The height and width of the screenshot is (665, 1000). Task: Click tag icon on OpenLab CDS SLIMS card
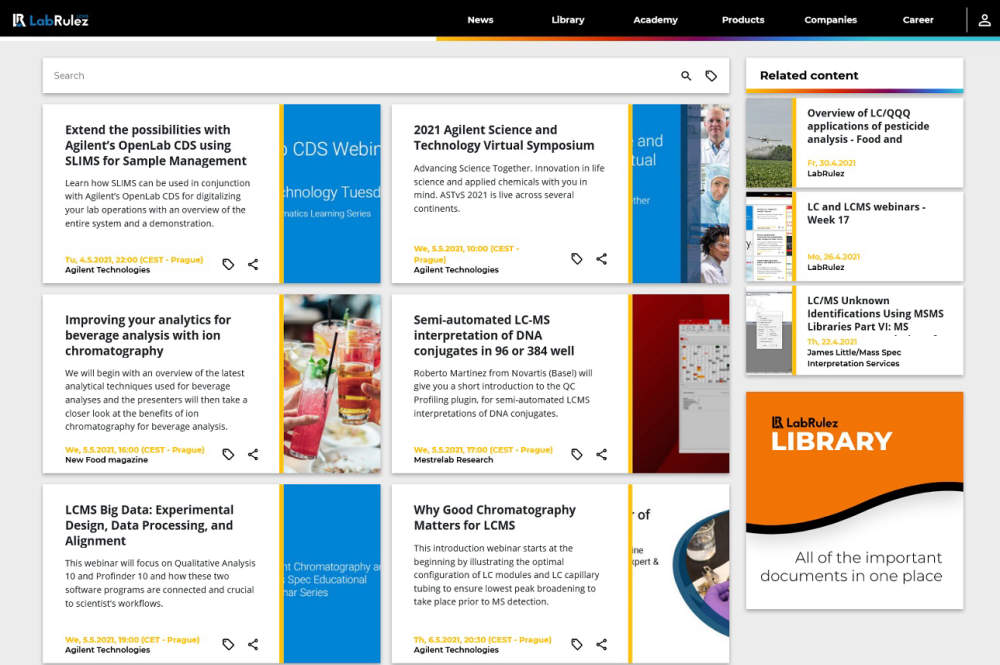tap(228, 264)
